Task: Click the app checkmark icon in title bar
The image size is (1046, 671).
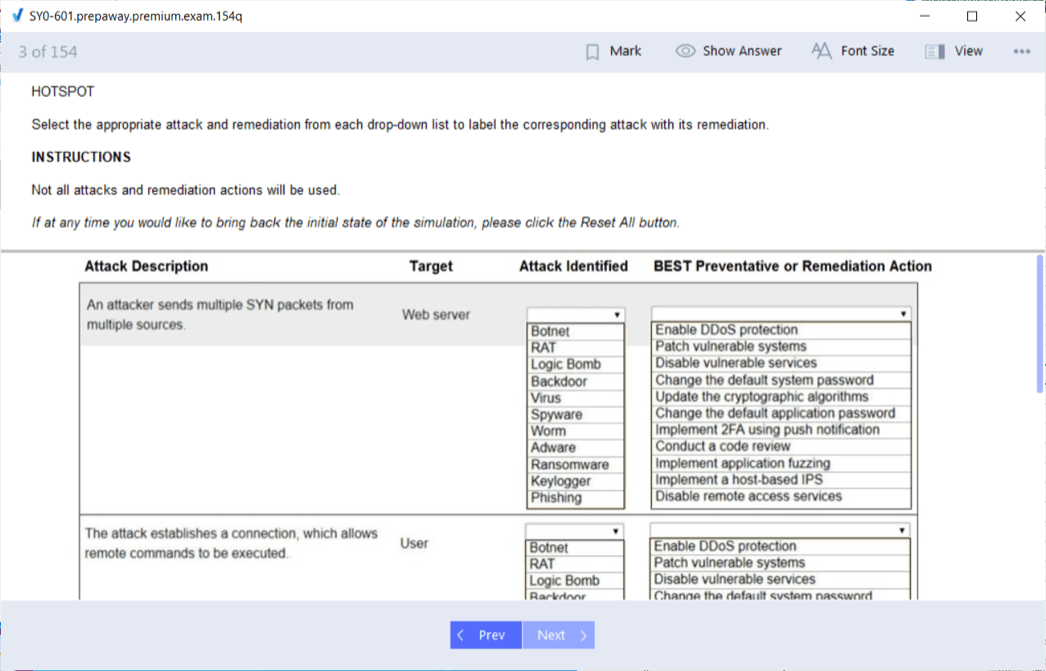Action: click(17, 16)
